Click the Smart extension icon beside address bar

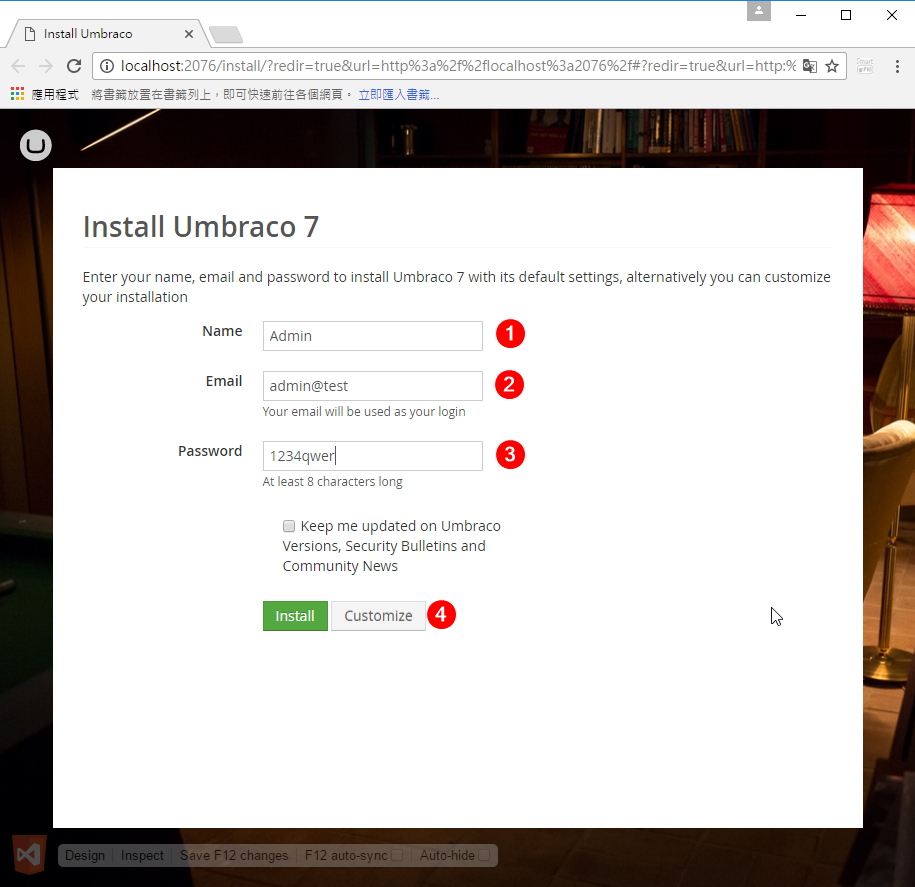click(x=865, y=66)
